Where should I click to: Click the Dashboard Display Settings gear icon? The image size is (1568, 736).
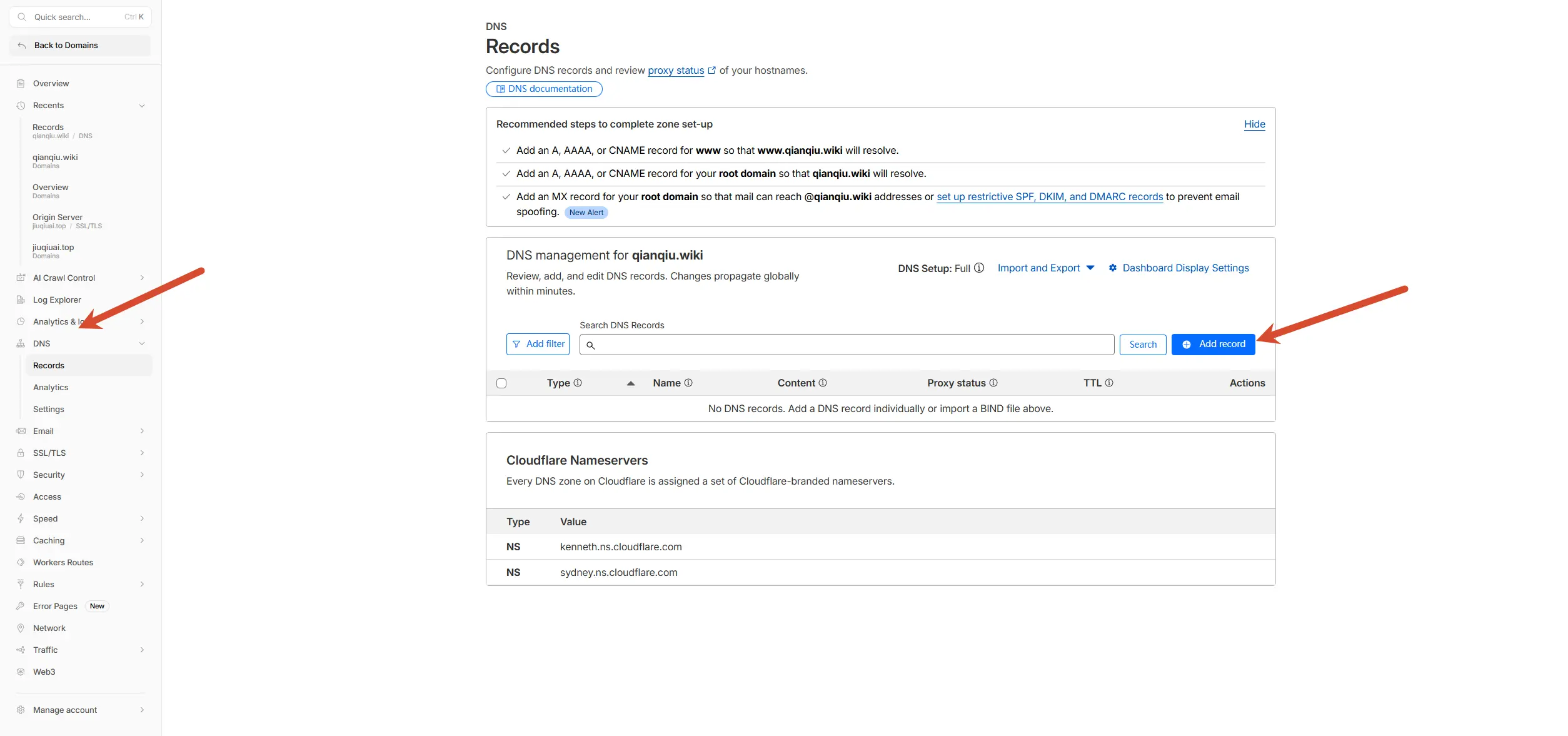pyautogui.click(x=1113, y=268)
